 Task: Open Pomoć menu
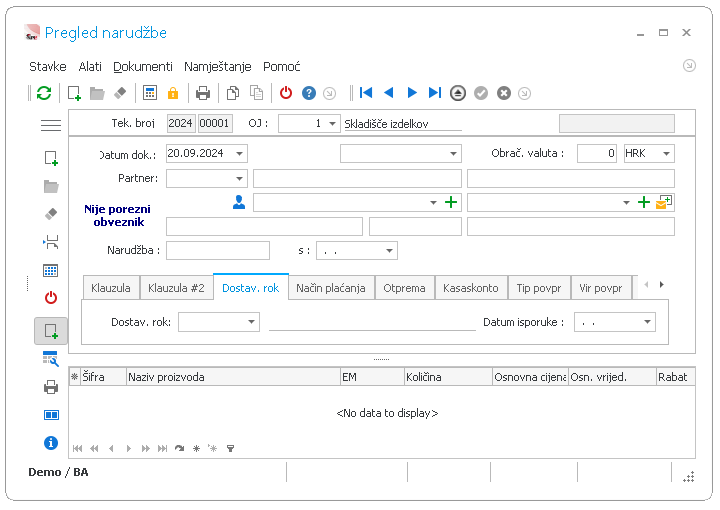pos(281,67)
